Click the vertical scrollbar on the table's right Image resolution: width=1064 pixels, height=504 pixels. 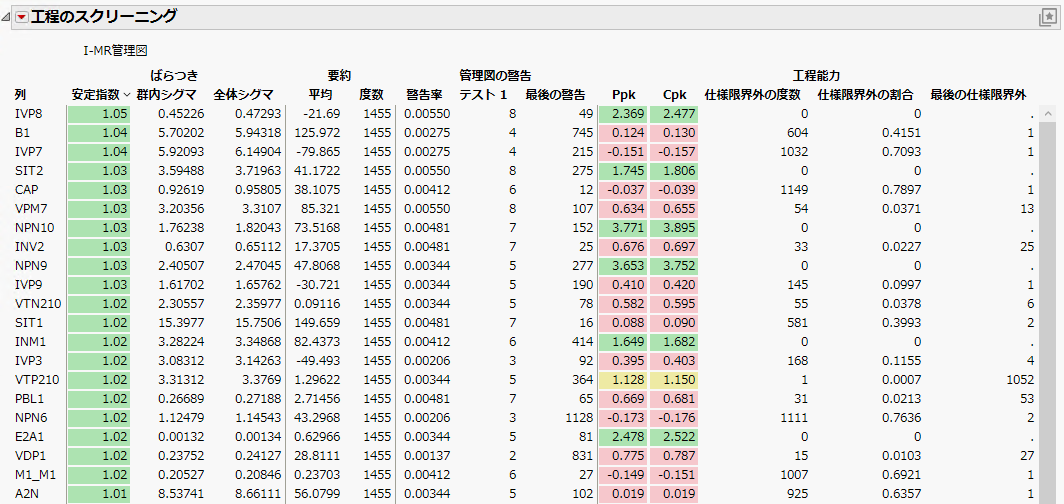tap(1047, 300)
